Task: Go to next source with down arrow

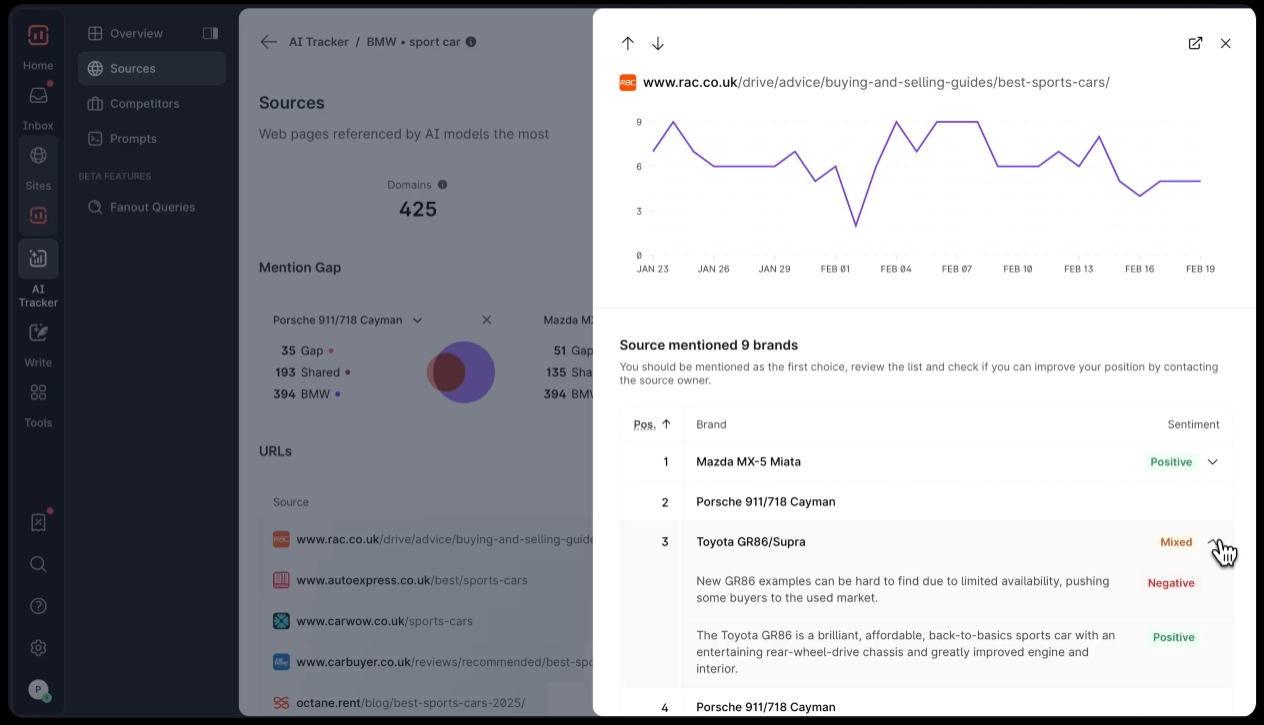Action: [x=658, y=43]
